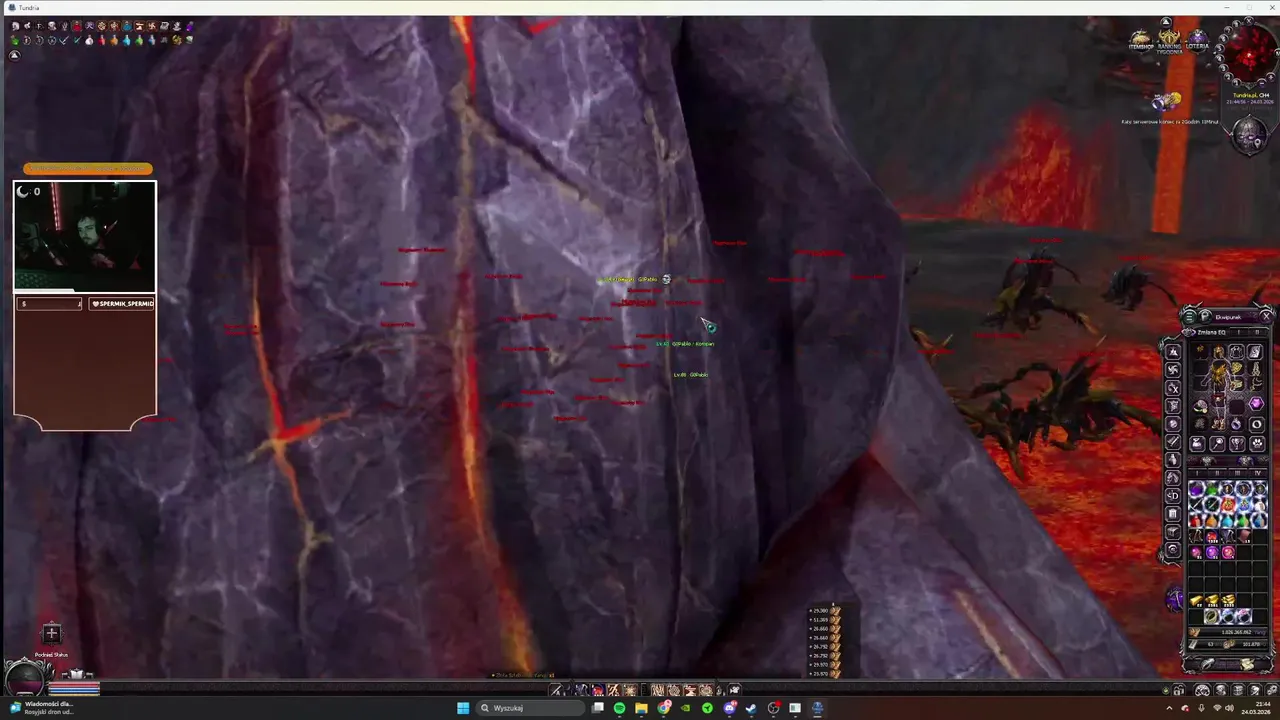The width and height of the screenshot is (1280, 720).
Task: Click the Podgląd Status label
Action: click(x=51, y=655)
